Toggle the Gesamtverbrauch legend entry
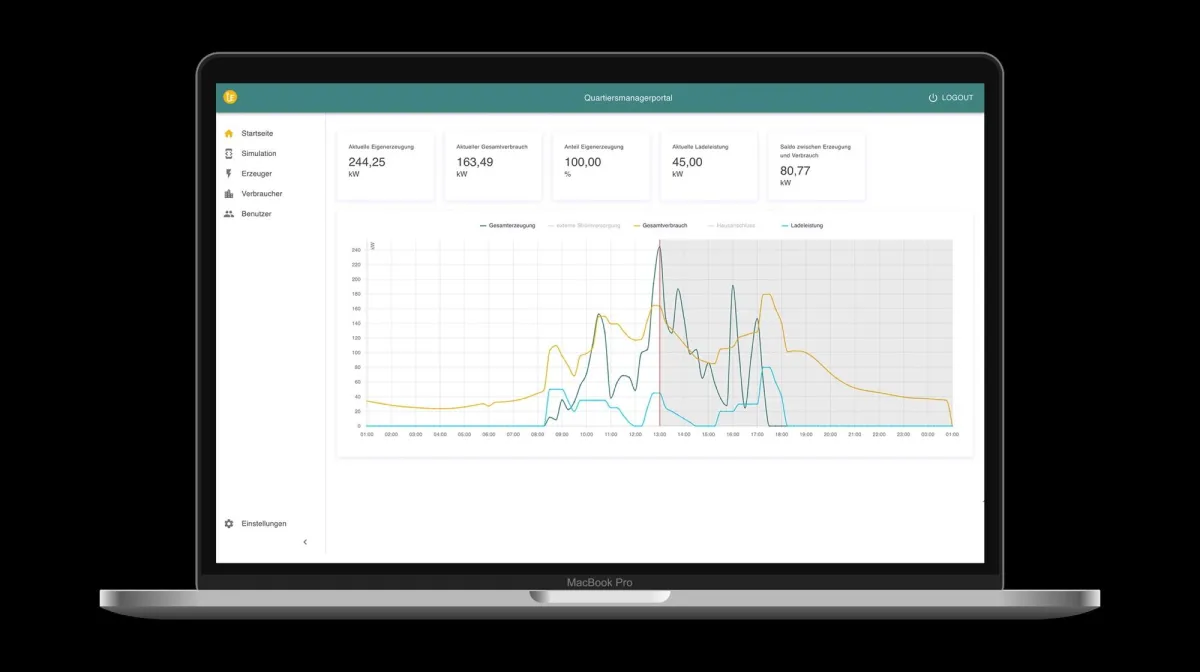Viewport: 1200px width, 672px height. point(659,226)
